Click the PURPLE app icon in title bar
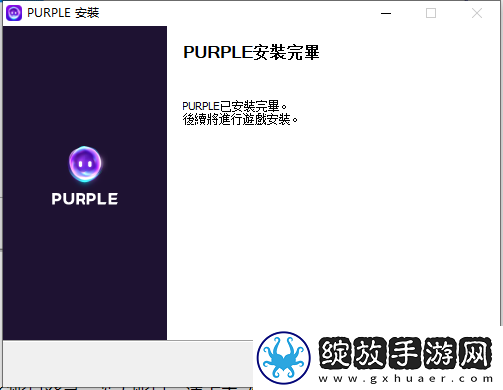 click(14, 13)
